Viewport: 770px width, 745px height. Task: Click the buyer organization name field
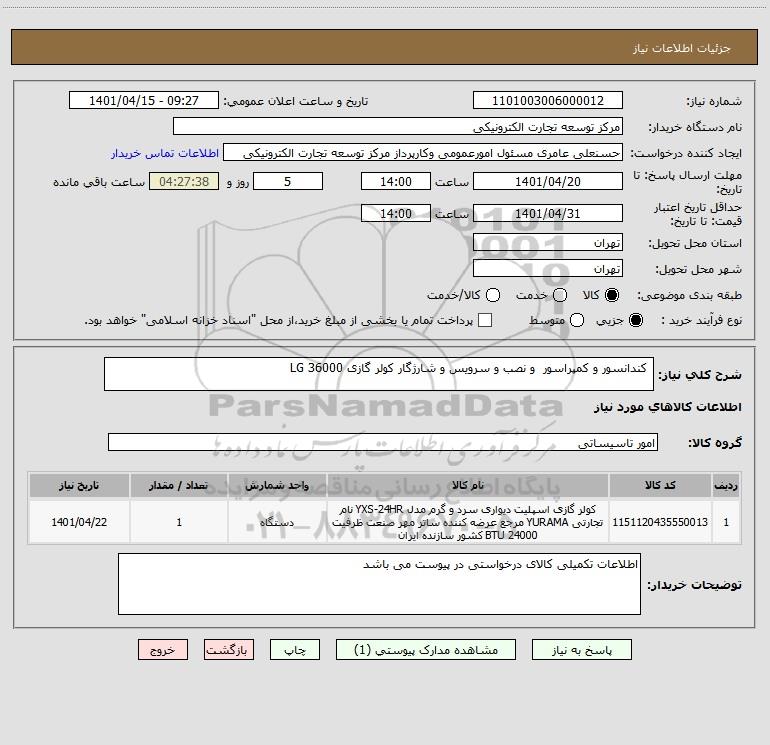(398, 126)
